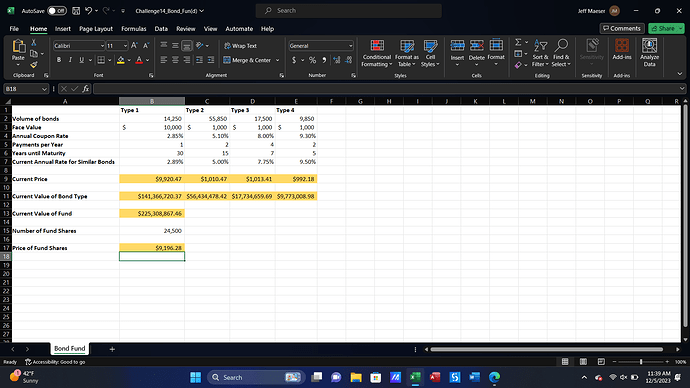Select the Bond Fund sheet tab
The width and height of the screenshot is (690, 388).
point(70,348)
